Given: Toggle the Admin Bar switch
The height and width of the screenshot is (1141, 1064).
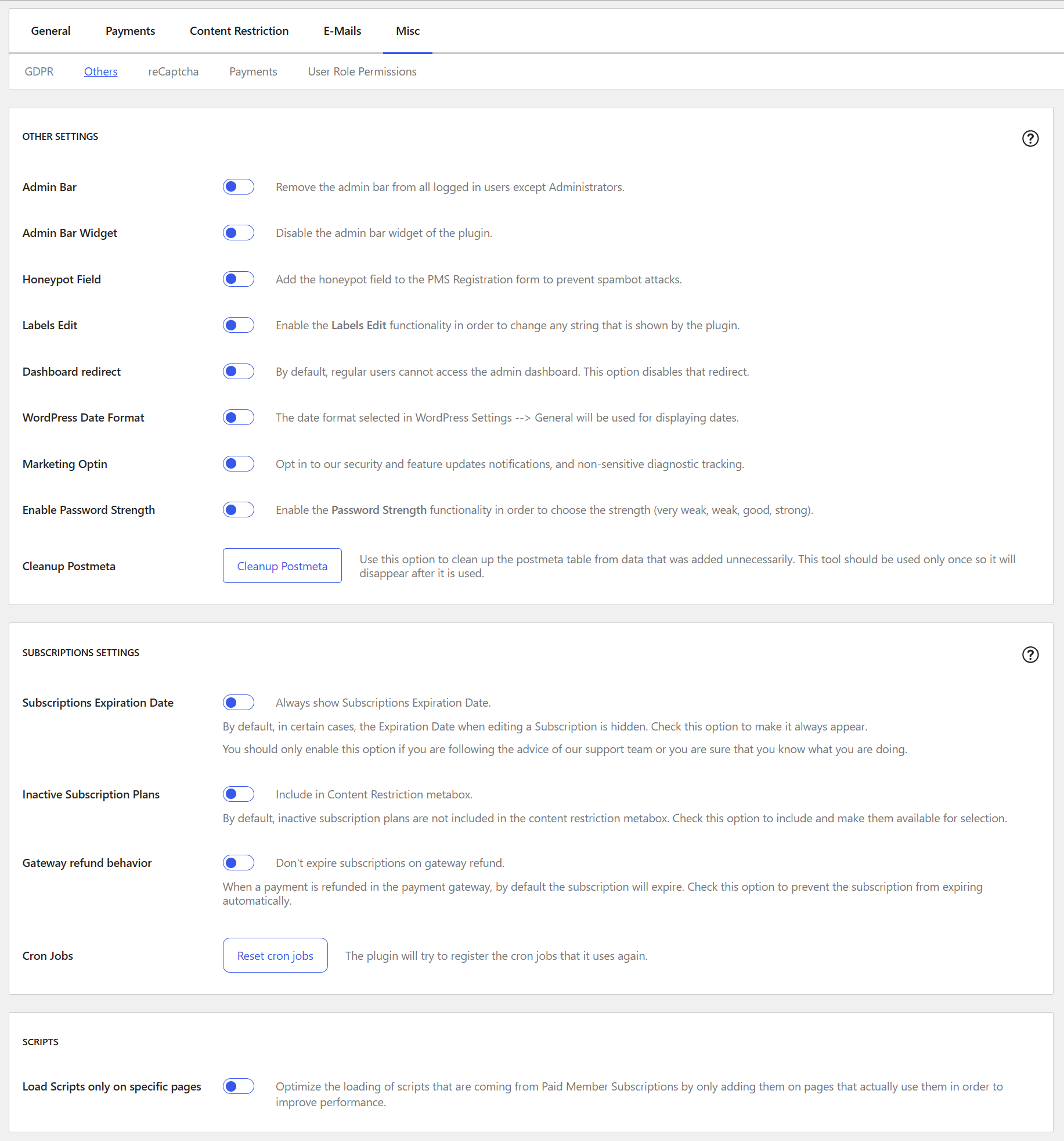Looking at the screenshot, I should click(x=239, y=187).
